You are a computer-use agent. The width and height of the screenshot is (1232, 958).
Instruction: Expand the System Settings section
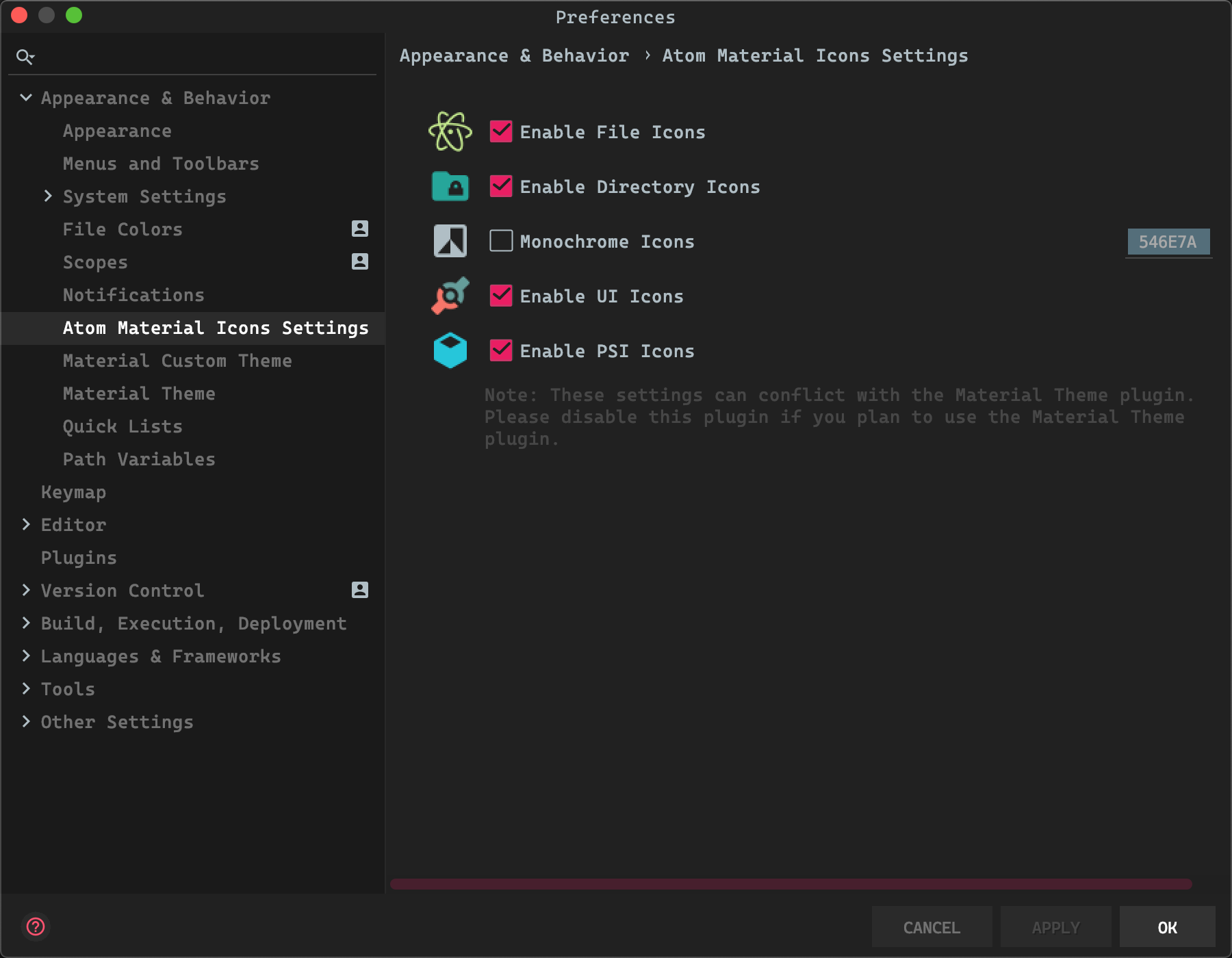(x=48, y=196)
